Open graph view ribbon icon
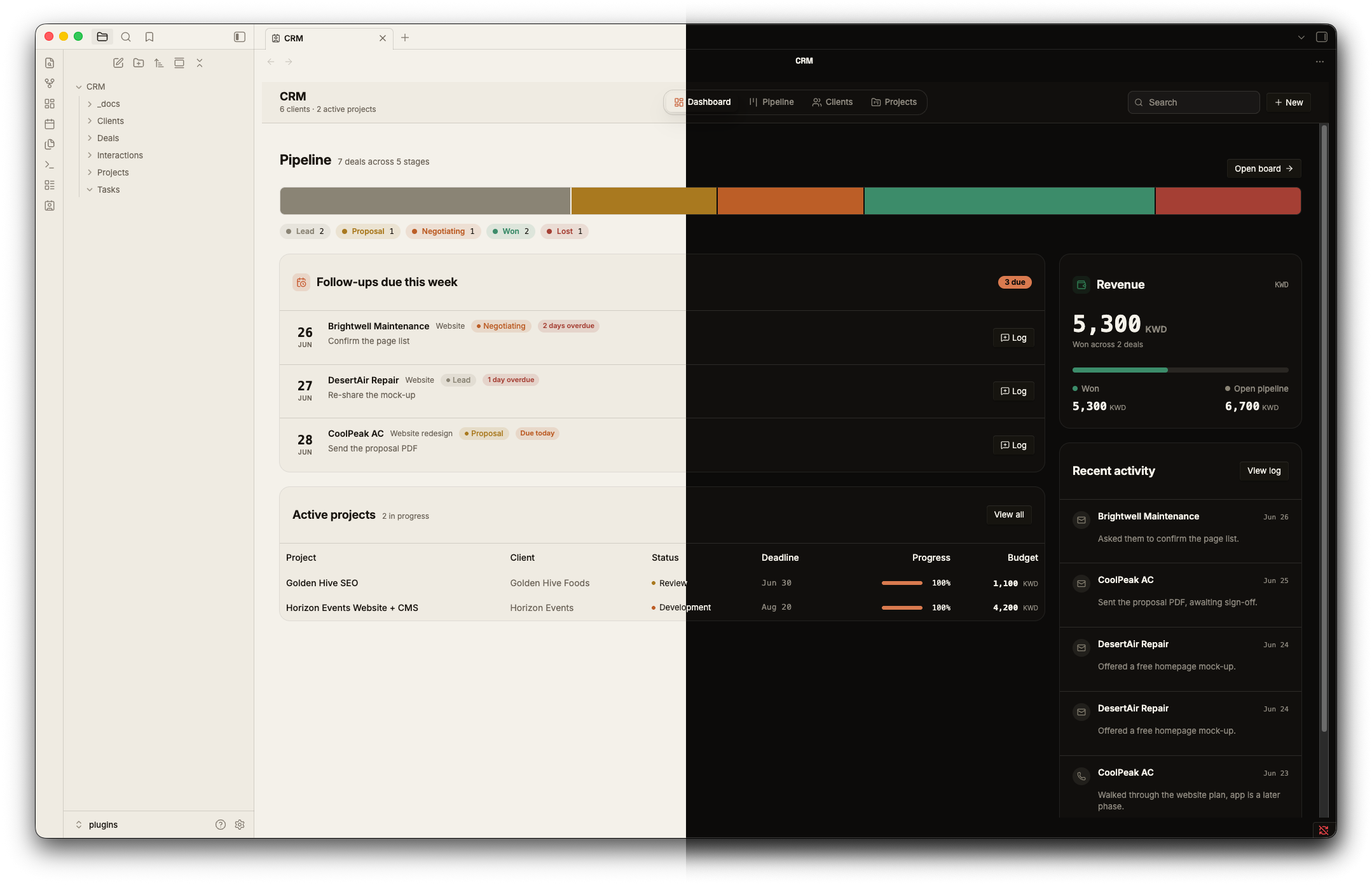 pyautogui.click(x=50, y=83)
